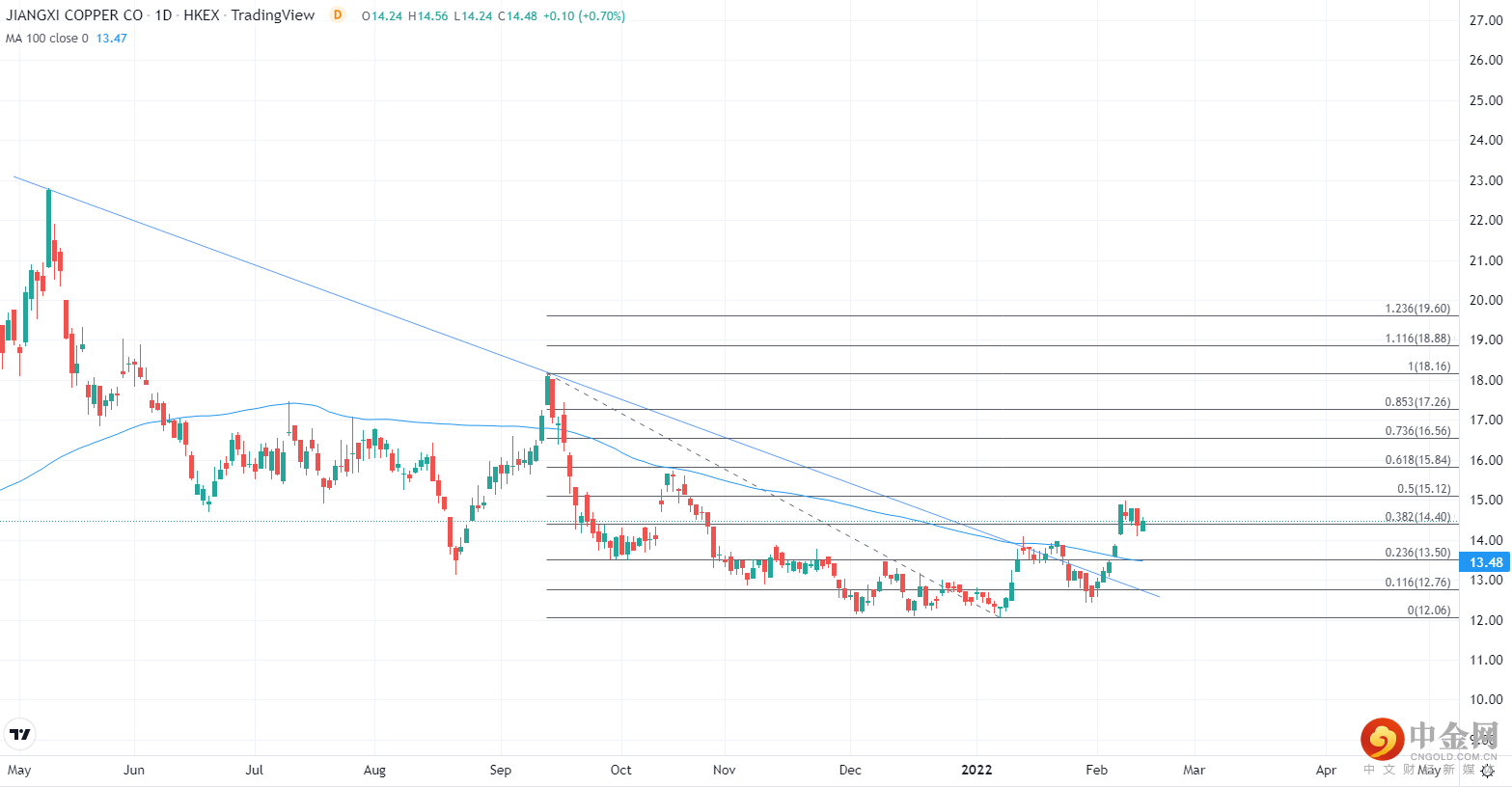Select Fibonacci level label 1.116(18.88)
1512x787 pixels.
point(1417,339)
